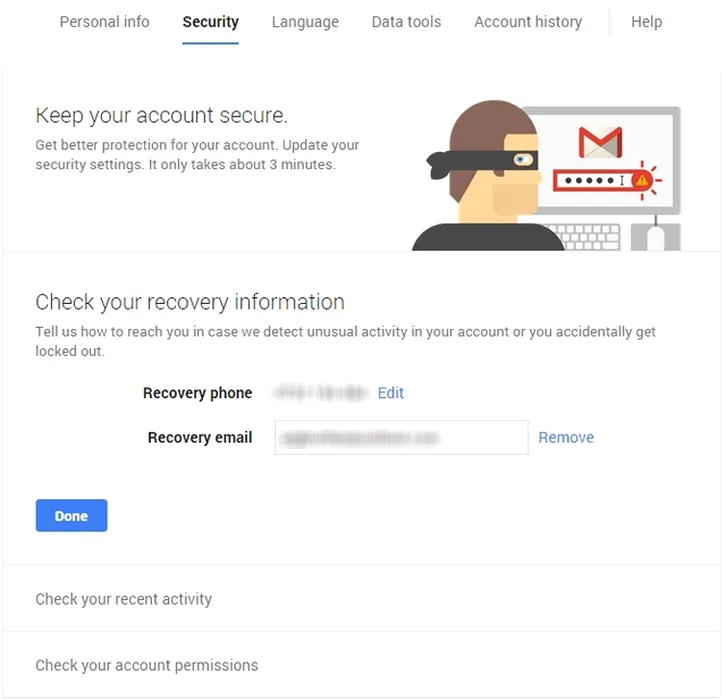The height and width of the screenshot is (700, 726).
Task: Click the keyboard graphic in illustration
Action: click(586, 237)
